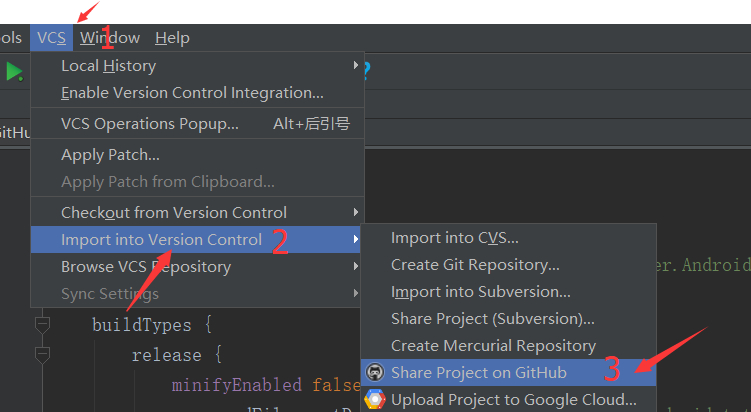This screenshot has height=412, width=751.
Task: Open VCS Operations Popup entry
Action: (150, 124)
